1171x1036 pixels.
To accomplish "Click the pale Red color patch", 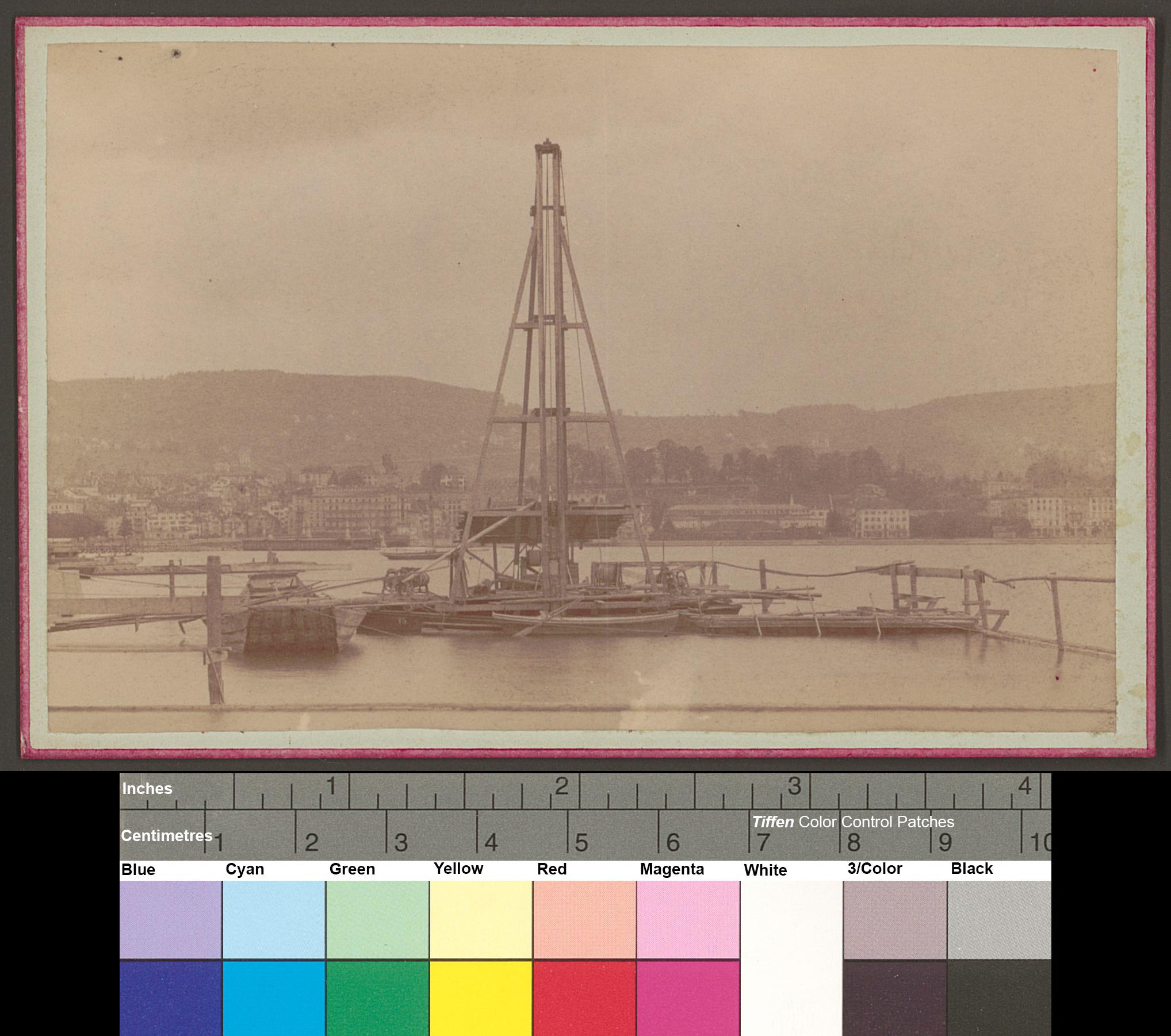I will (584, 919).
